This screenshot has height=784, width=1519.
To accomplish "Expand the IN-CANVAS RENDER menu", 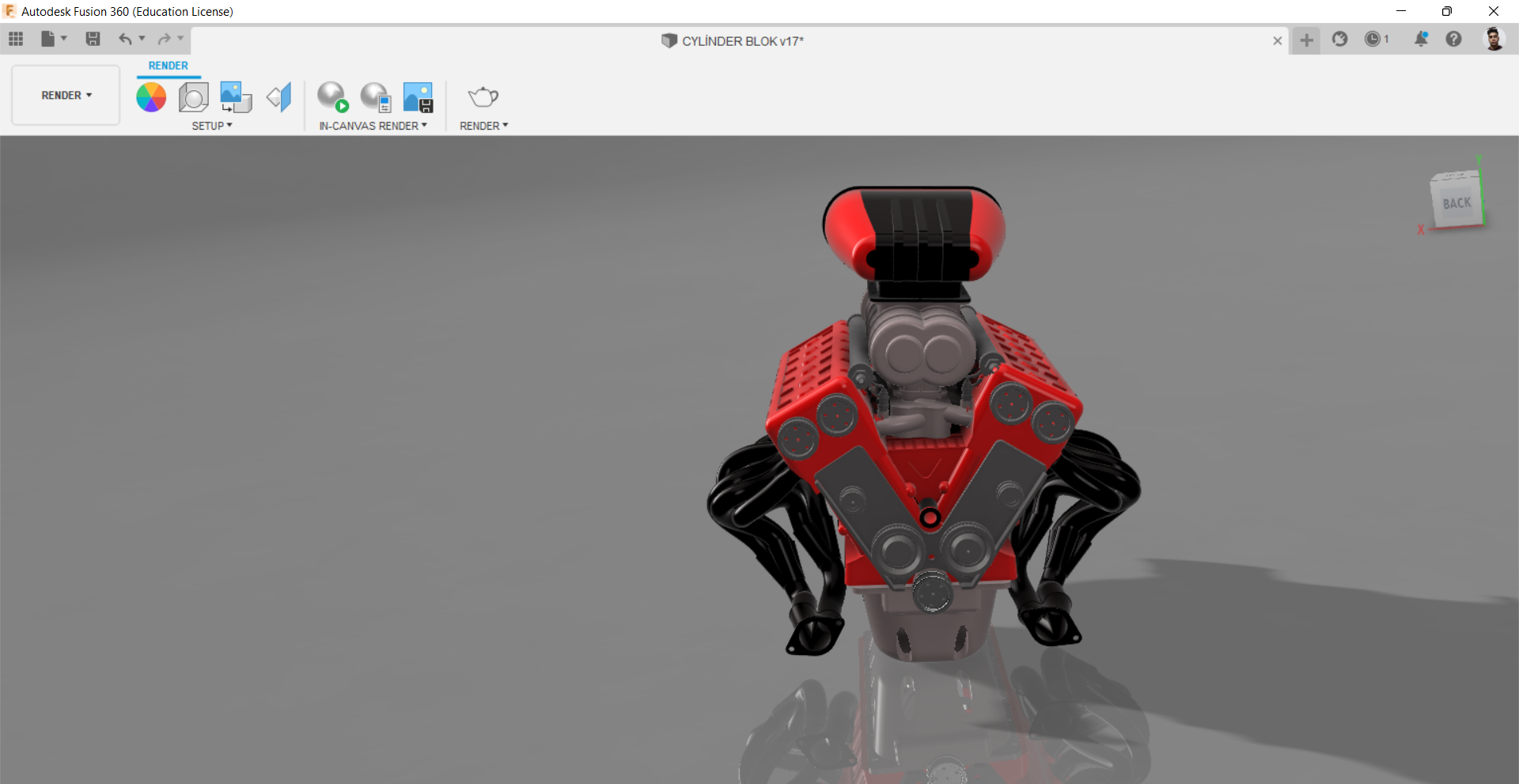I will click(x=373, y=126).
